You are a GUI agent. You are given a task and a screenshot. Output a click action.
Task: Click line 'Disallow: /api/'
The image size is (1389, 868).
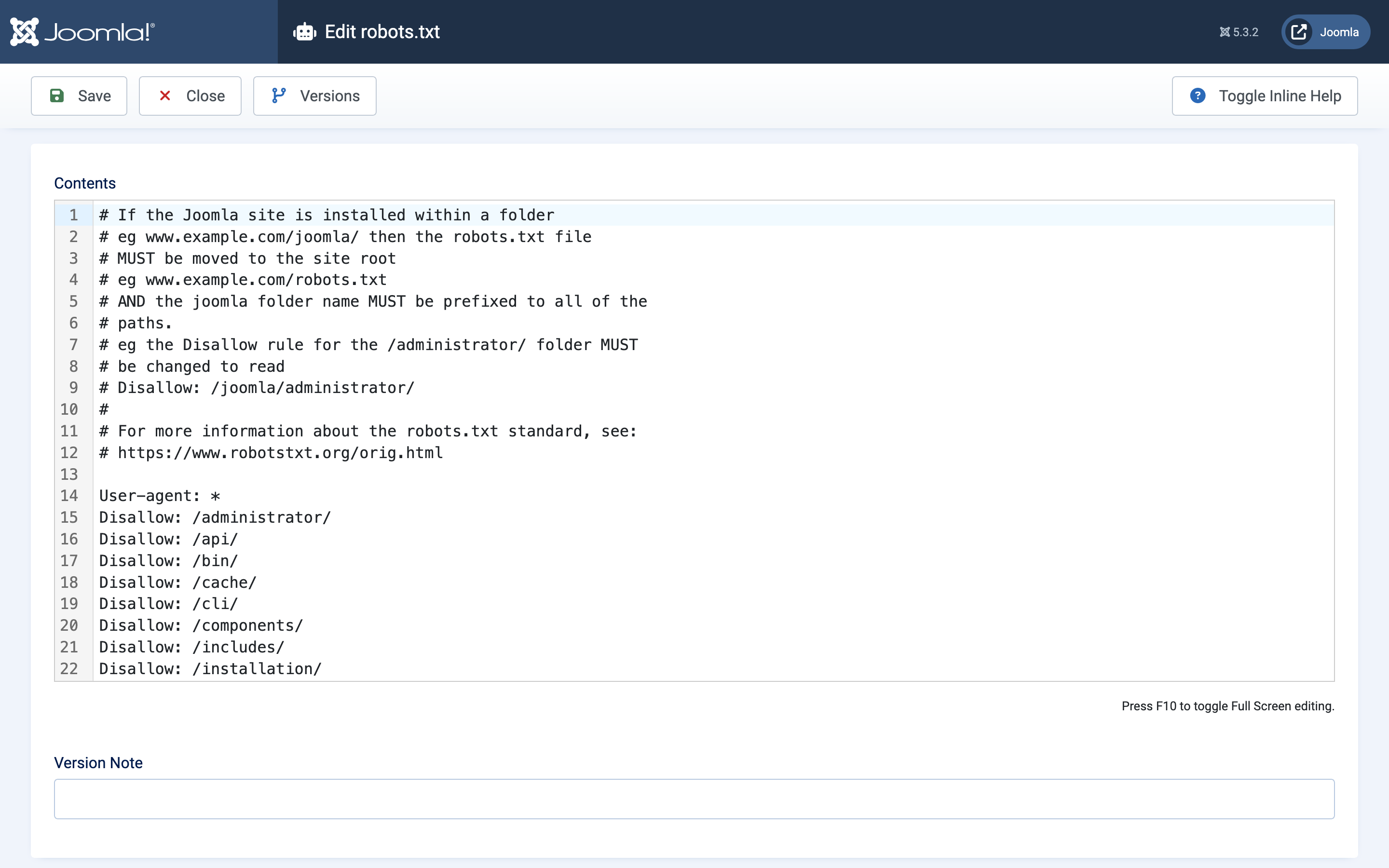(169, 539)
